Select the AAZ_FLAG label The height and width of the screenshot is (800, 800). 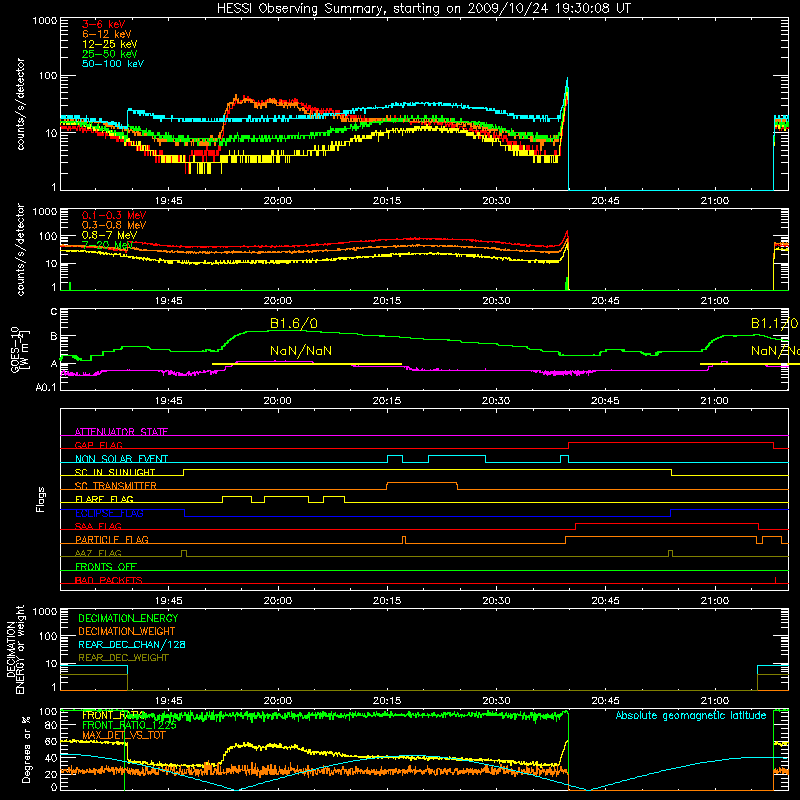click(x=98, y=553)
